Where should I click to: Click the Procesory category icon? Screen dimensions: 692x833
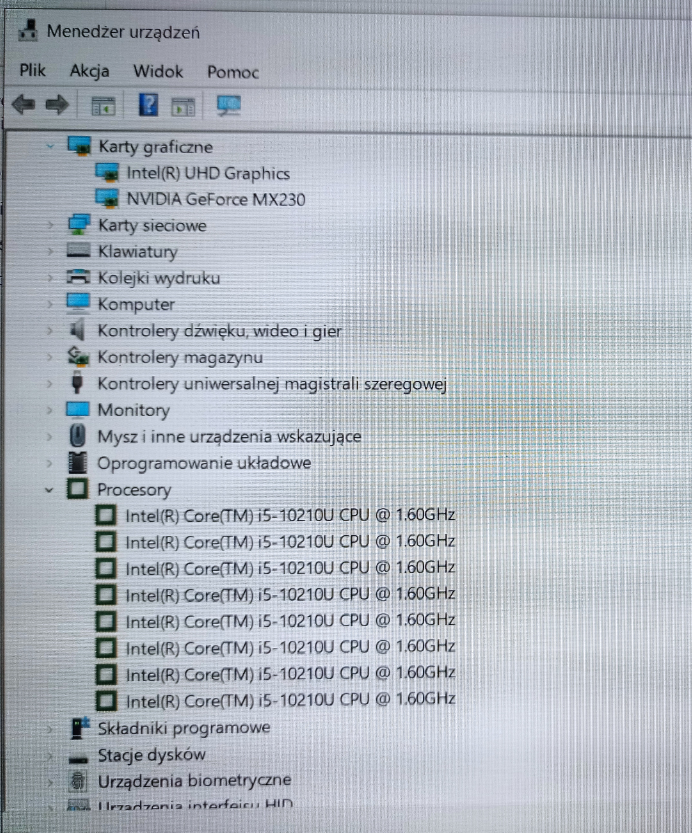(78, 489)
